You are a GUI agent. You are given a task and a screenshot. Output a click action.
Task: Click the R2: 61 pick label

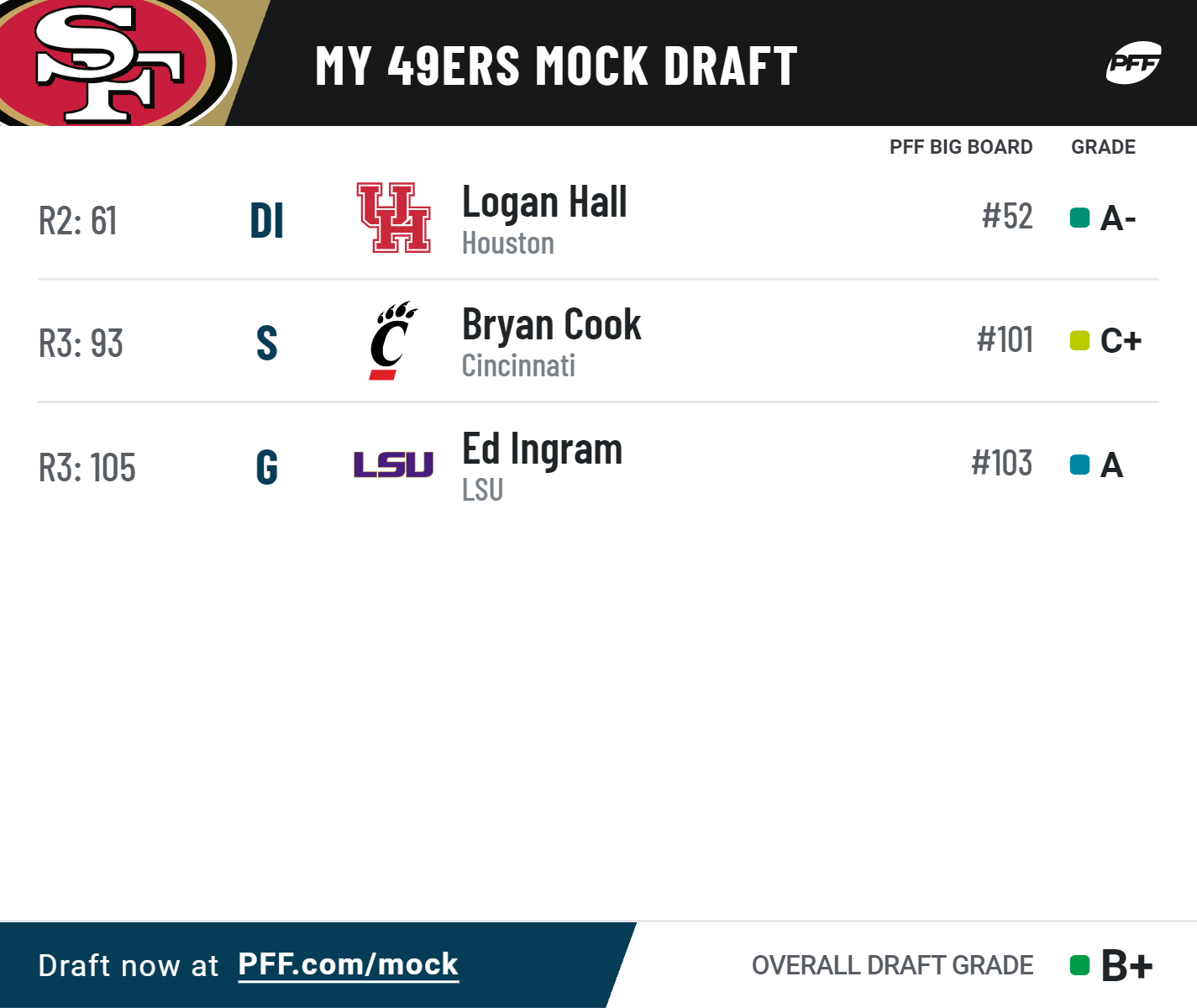tap(78, 221)
